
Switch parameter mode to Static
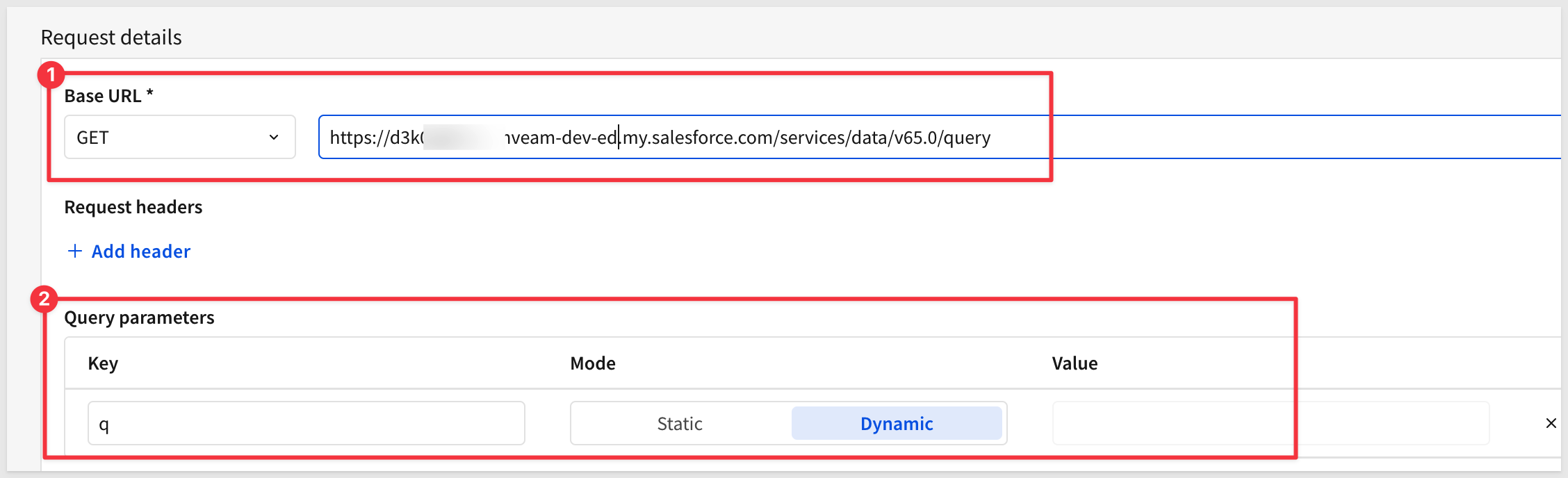coord(680,423)
